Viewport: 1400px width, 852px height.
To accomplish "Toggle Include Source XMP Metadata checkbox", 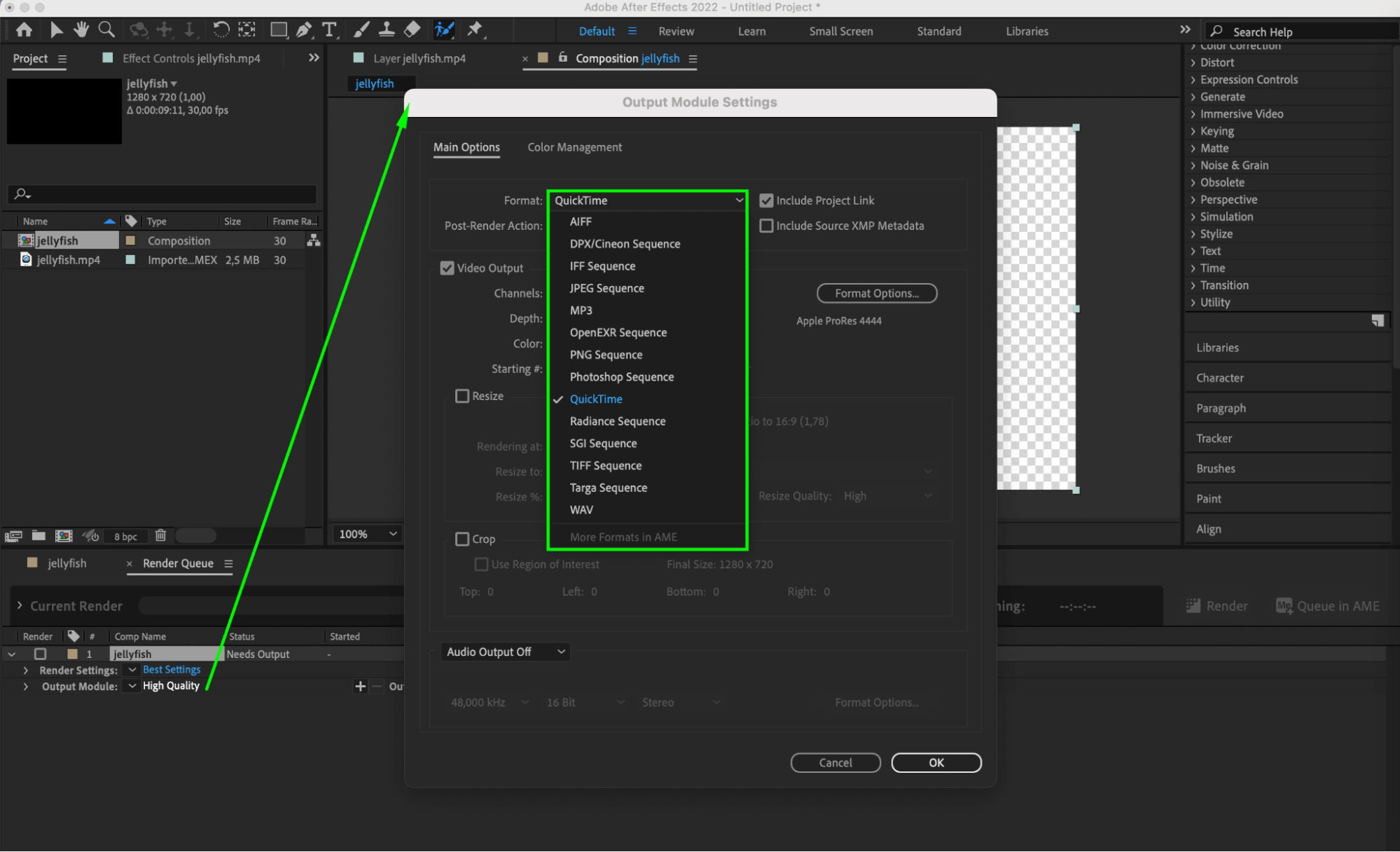I will pyautogui.click(x=767, y=226).
